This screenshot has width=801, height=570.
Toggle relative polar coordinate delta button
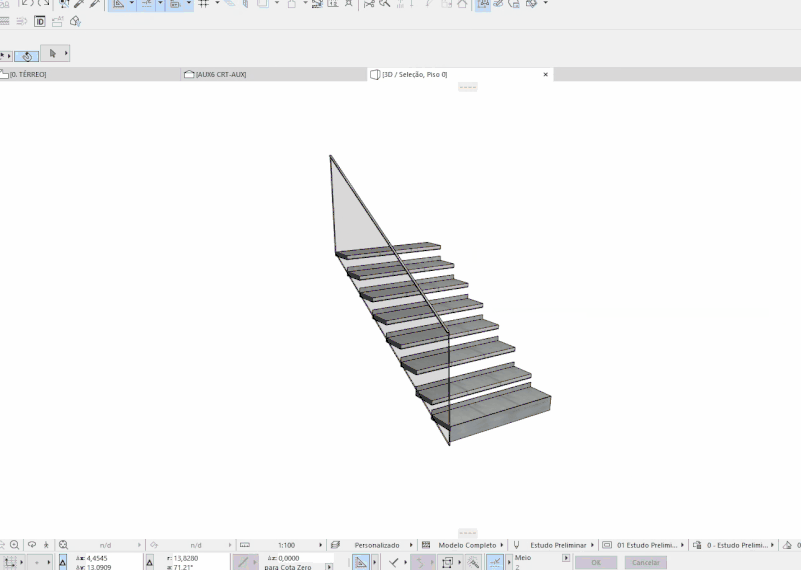pos(150,562)
